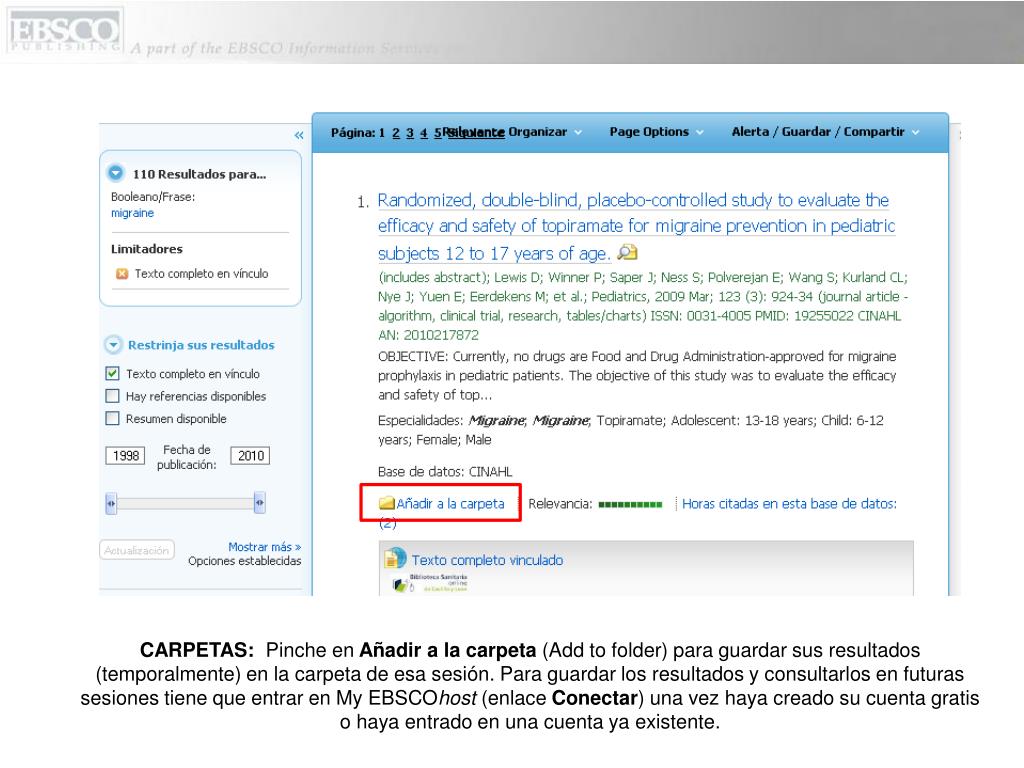Open the Mostrar más link
The height and width of the screenshot is (768, 1024).
pyautogui.click(x=264, y=547)
